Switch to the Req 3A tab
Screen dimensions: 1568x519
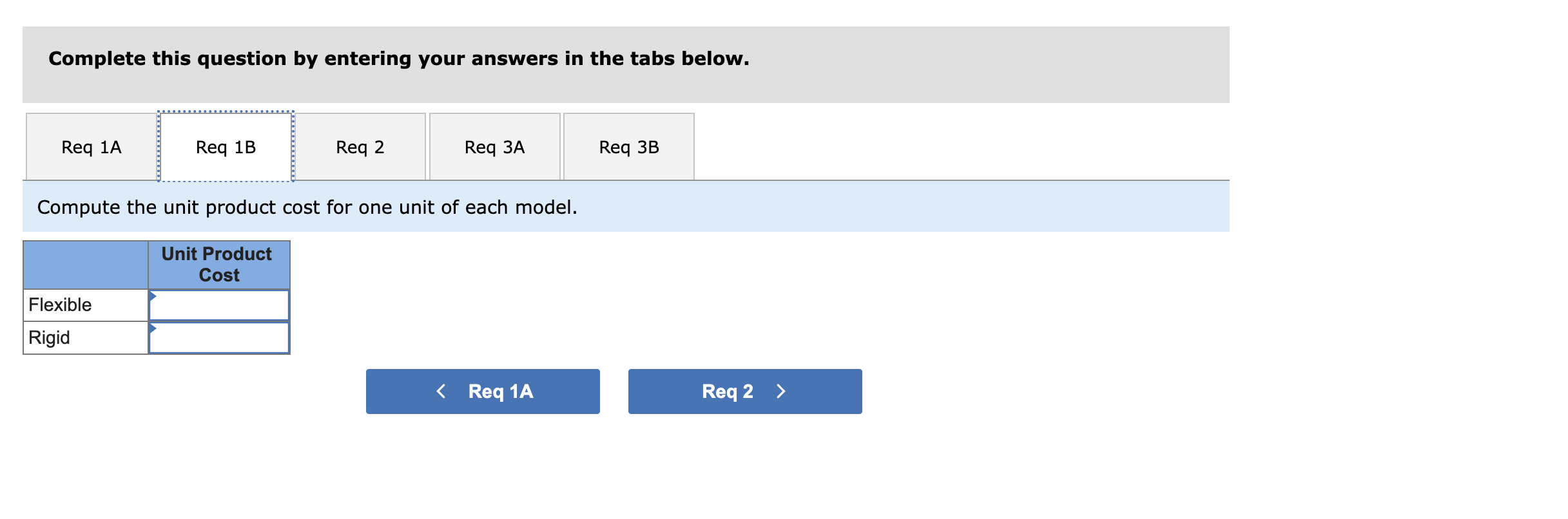click(495, 147)
